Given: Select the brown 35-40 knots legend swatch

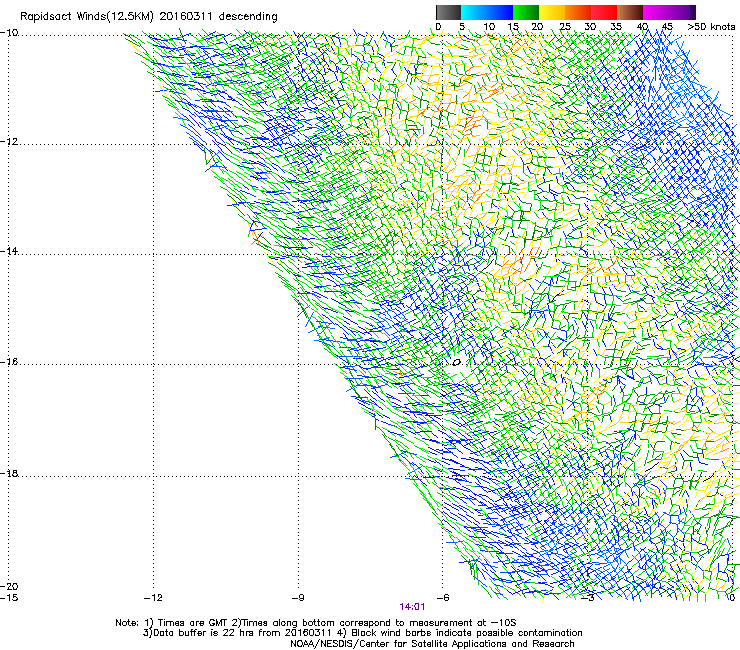Looking at the screenshot, I should coord(630,12).
